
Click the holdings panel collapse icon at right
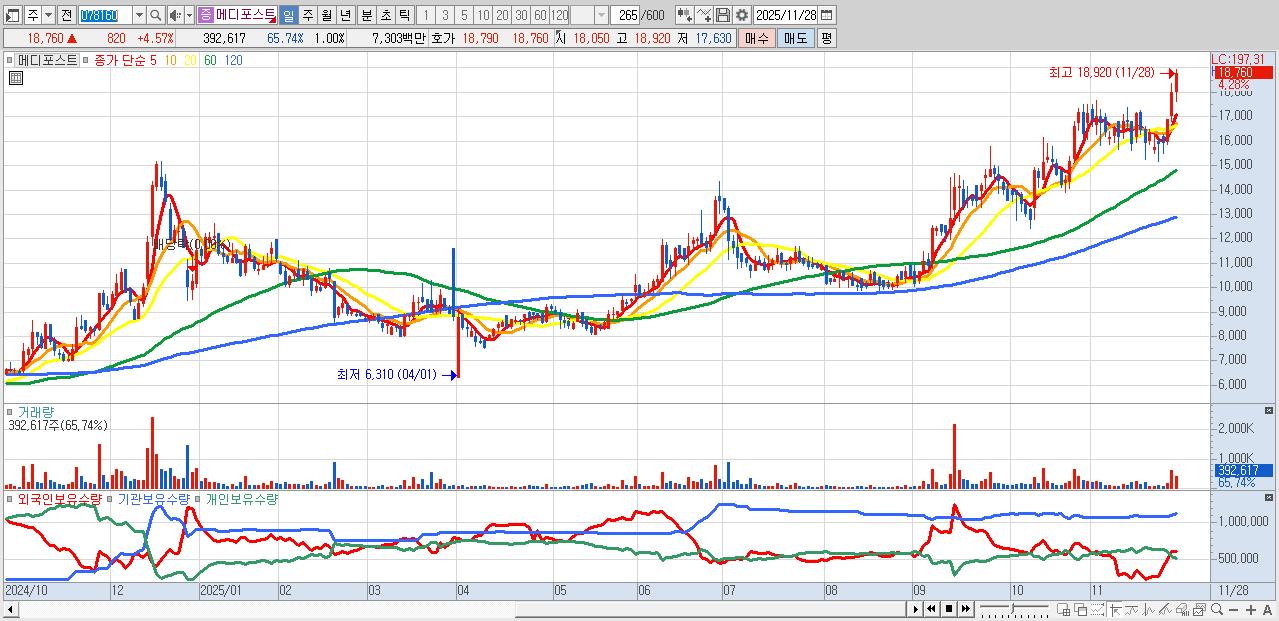(1269, 497)
